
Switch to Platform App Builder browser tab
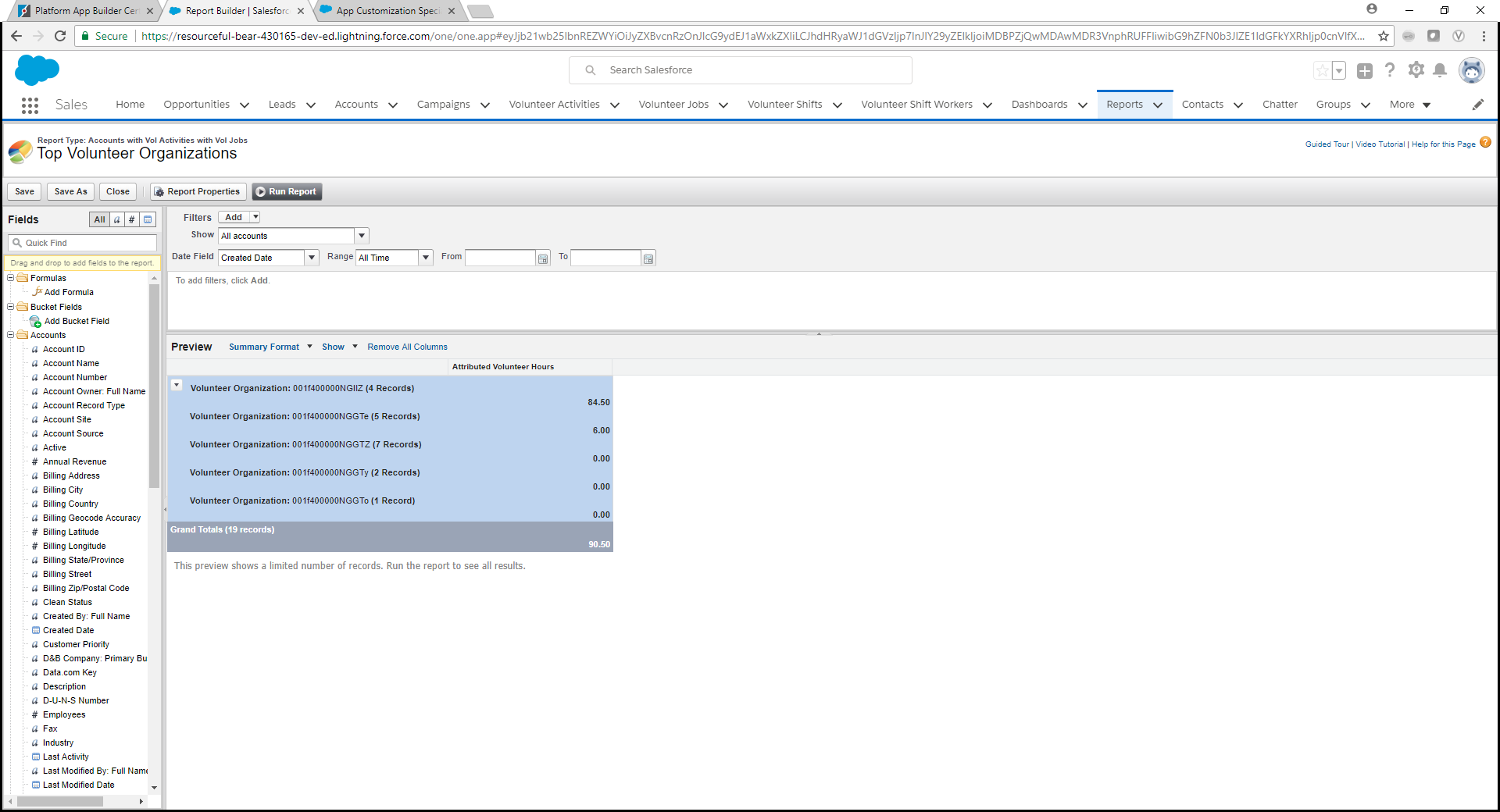tap(87, 11)
